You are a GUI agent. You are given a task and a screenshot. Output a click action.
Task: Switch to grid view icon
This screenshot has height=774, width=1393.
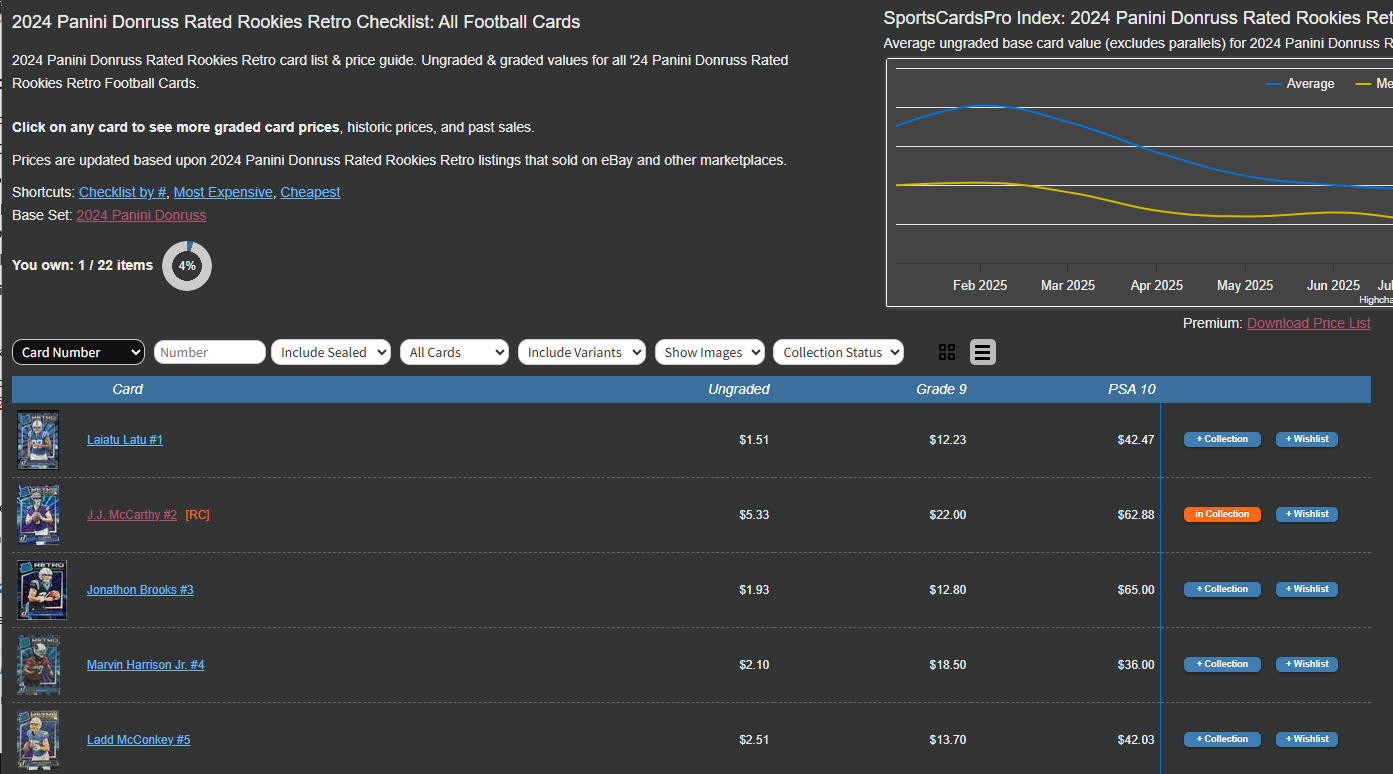point(947,352)
